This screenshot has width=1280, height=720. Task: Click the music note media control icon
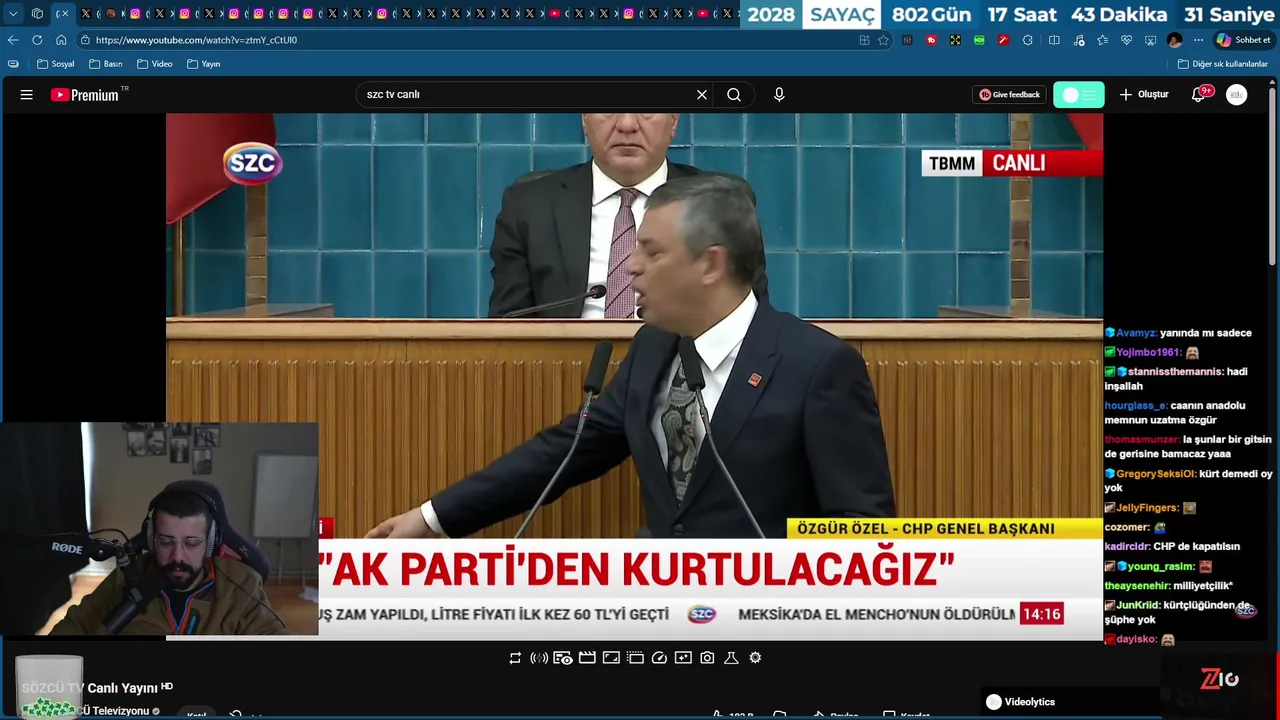[x=1079, y=40]
